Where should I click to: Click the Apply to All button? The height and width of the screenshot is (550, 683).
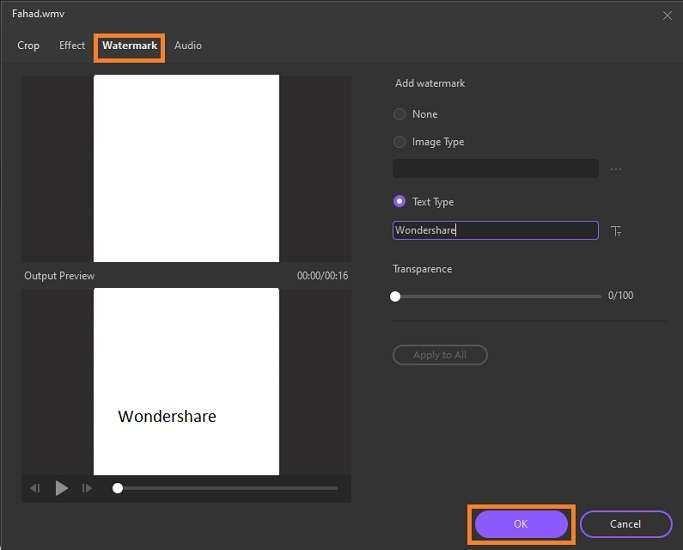point(440,355)
